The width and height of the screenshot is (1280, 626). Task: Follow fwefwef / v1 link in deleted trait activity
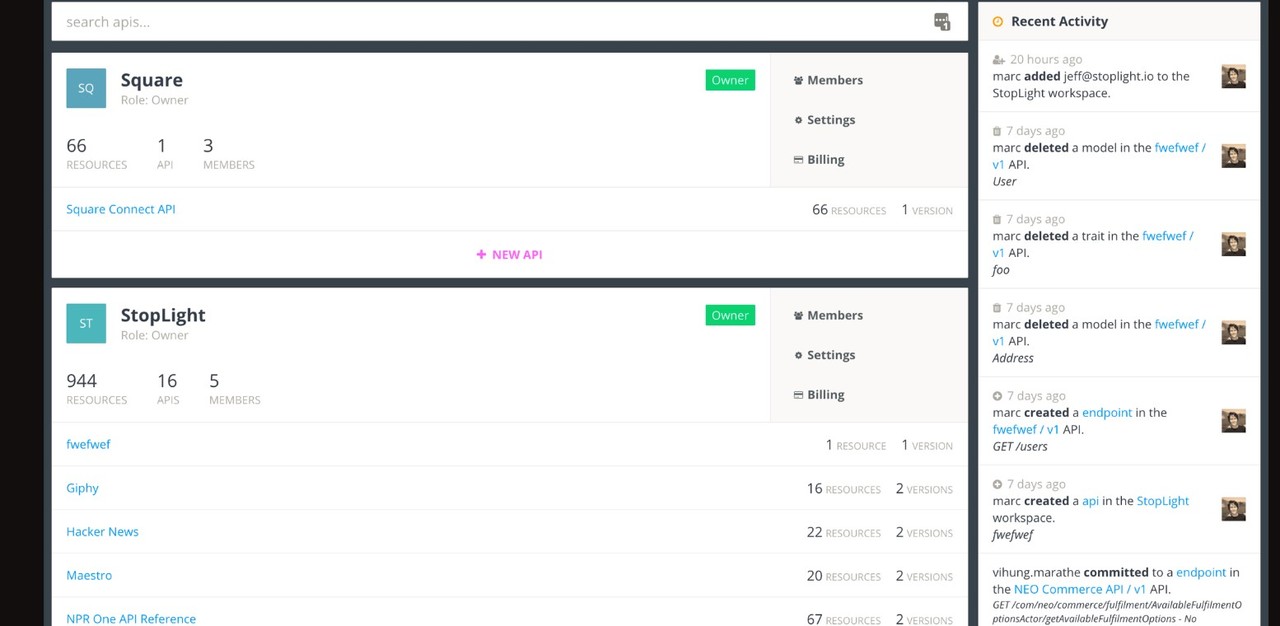click(1093, 244)
